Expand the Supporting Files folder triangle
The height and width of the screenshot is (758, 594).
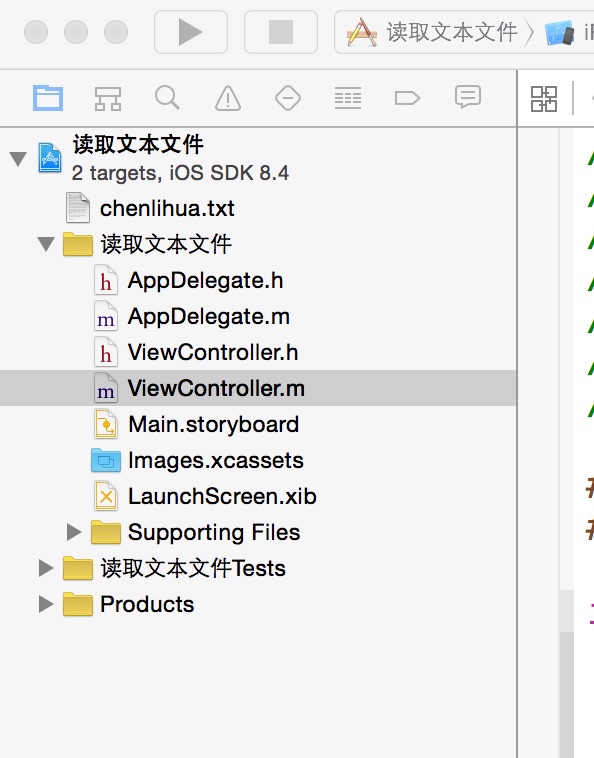(x=74, y=532)
